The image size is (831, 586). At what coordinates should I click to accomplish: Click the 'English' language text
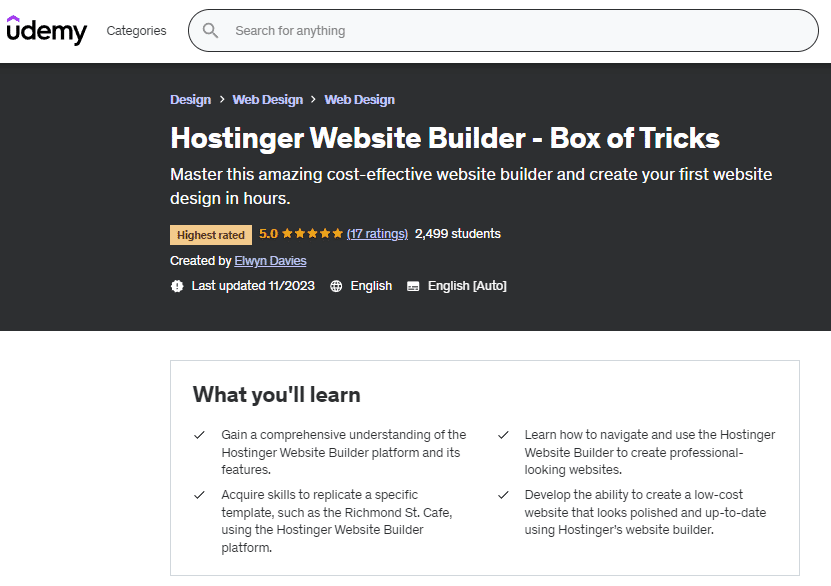coord(371,286)
